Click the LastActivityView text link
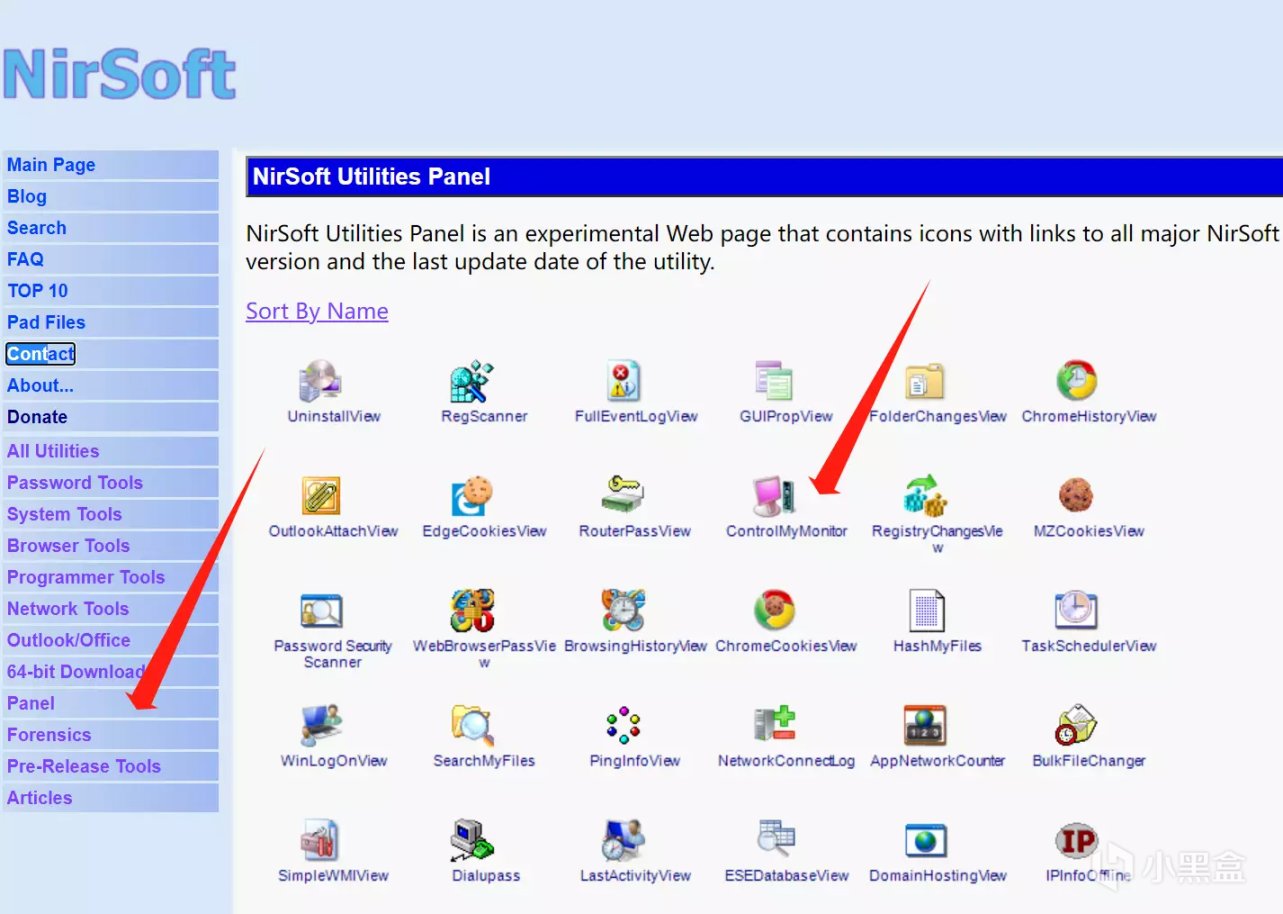Screen dimensions: 1283x914 (x=635, y=876)
